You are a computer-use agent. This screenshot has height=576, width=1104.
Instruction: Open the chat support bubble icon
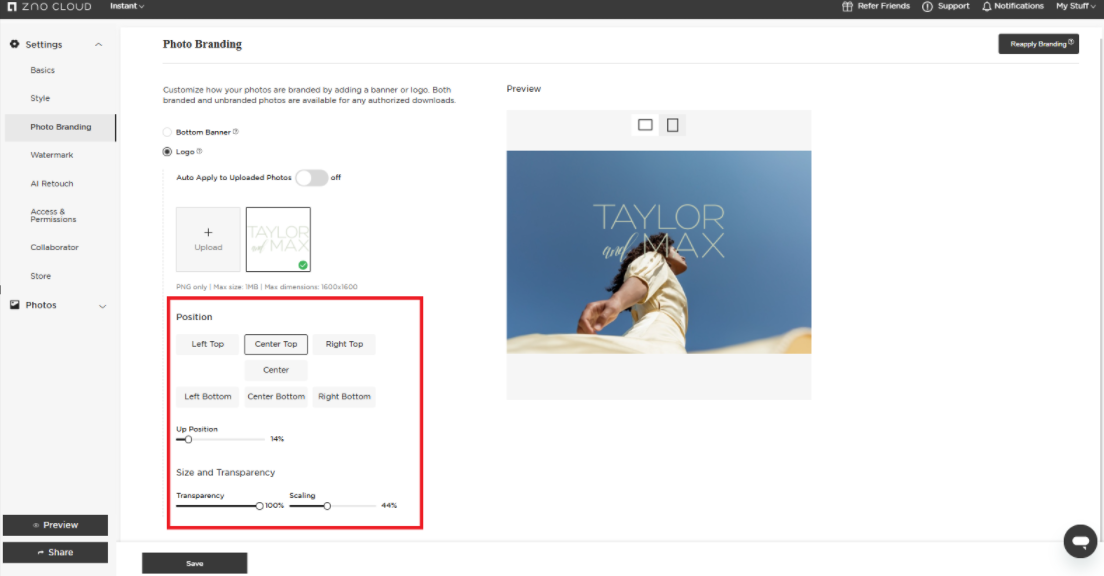1080,541
